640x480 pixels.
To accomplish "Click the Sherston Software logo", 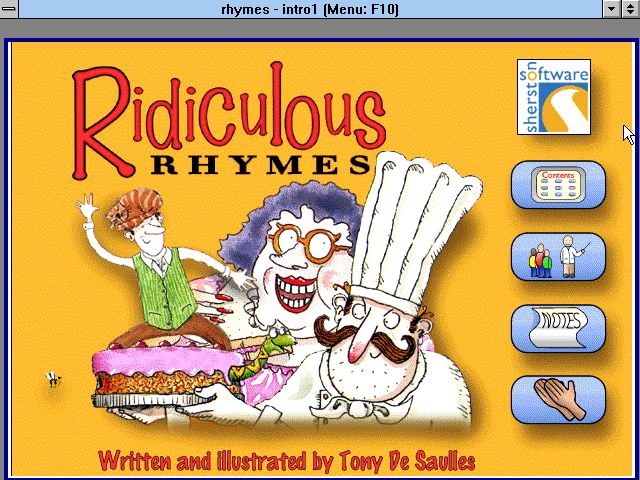I will 554,97.
